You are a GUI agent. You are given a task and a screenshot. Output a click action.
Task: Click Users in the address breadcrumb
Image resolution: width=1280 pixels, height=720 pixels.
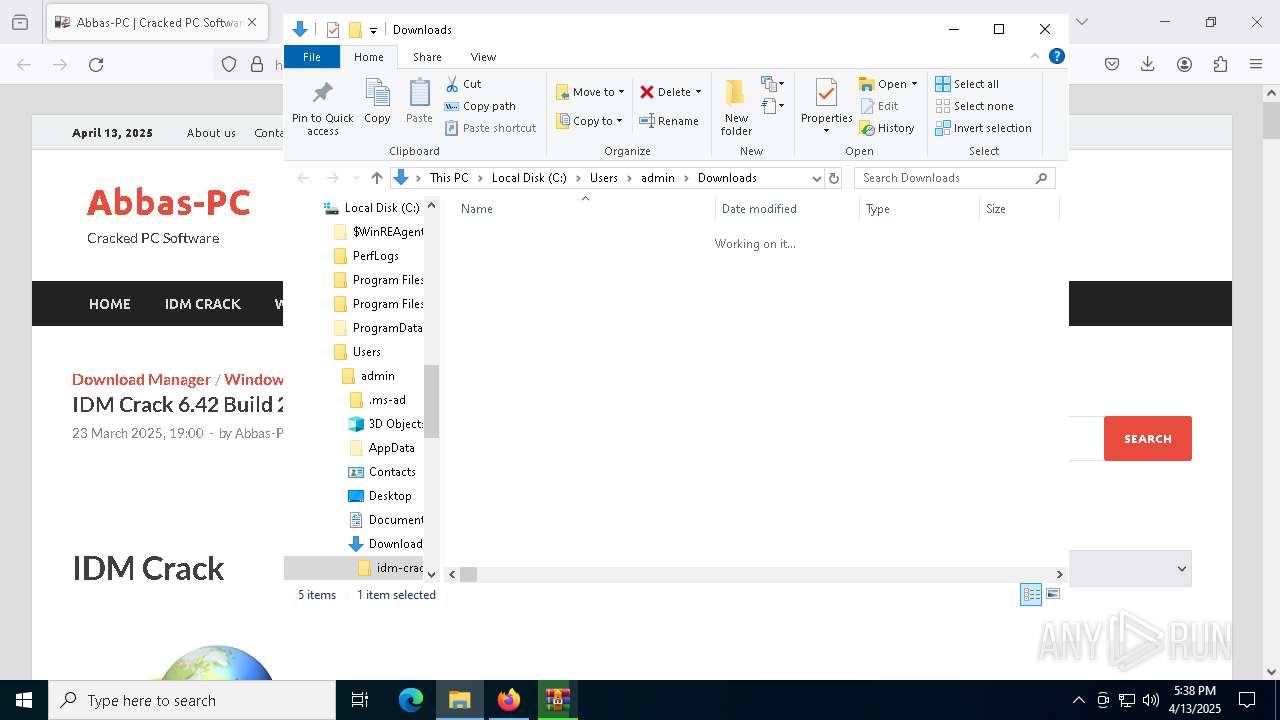click(x=604, y=178)
